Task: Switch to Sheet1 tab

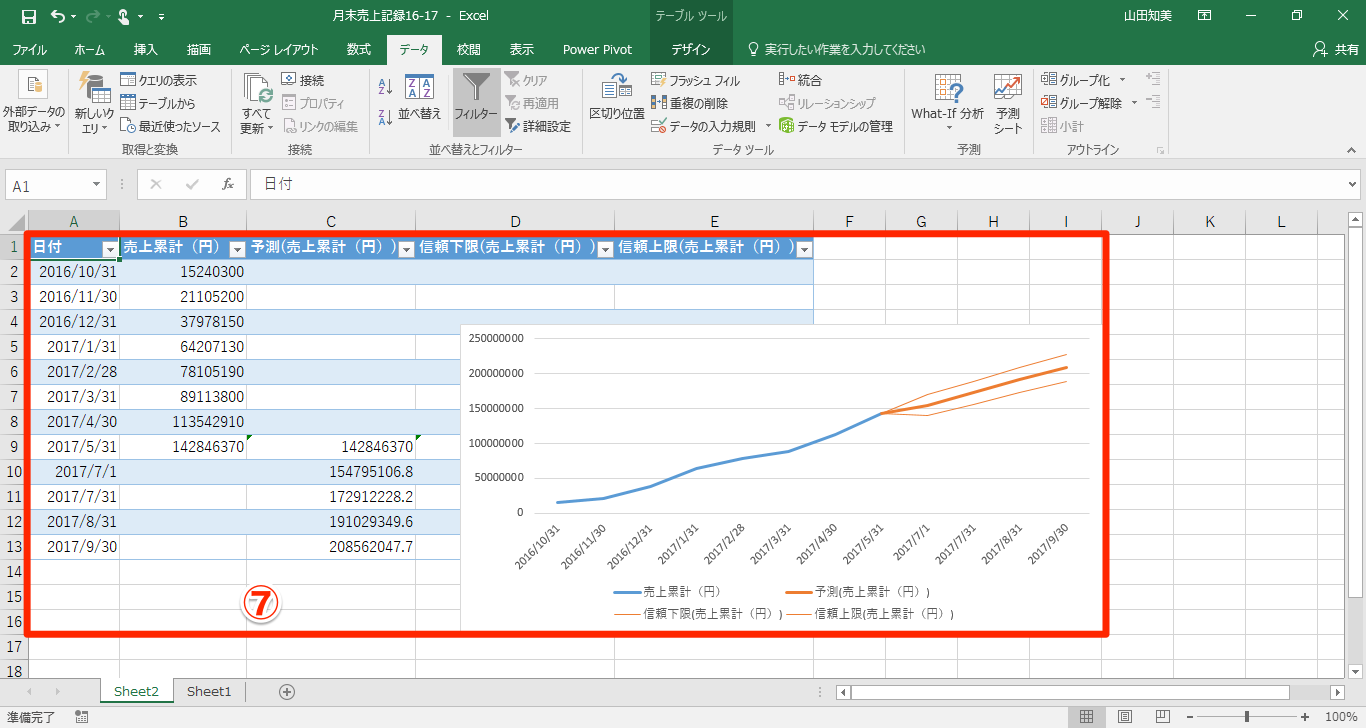Action: click(x=209, y=691)
